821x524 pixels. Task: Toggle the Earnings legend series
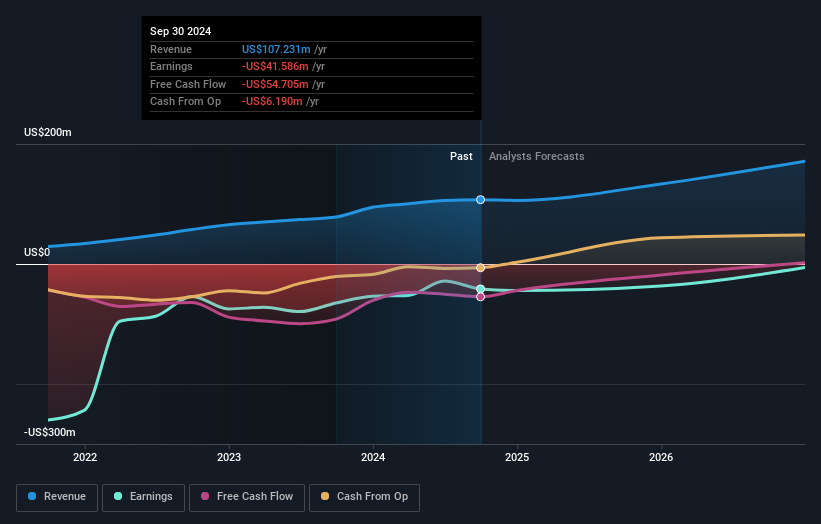tap(143, 497)
